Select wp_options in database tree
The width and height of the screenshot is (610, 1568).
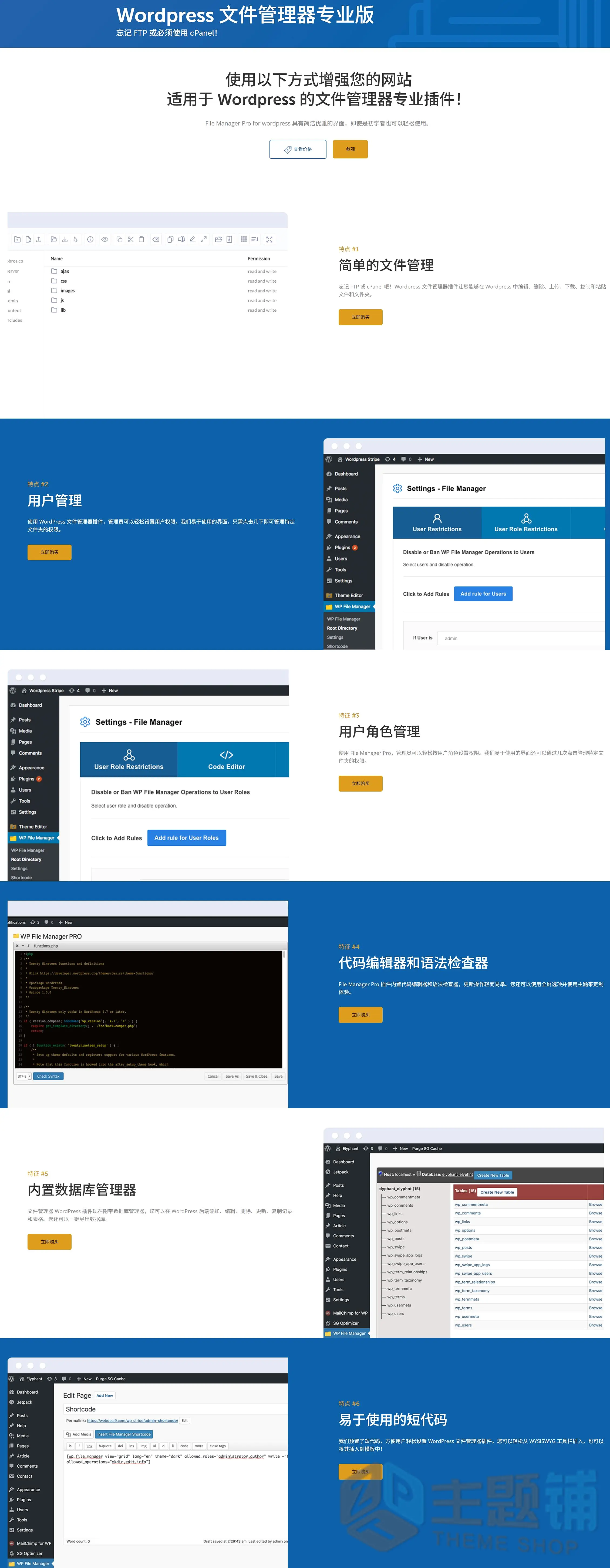click(x=397, y=1222)
